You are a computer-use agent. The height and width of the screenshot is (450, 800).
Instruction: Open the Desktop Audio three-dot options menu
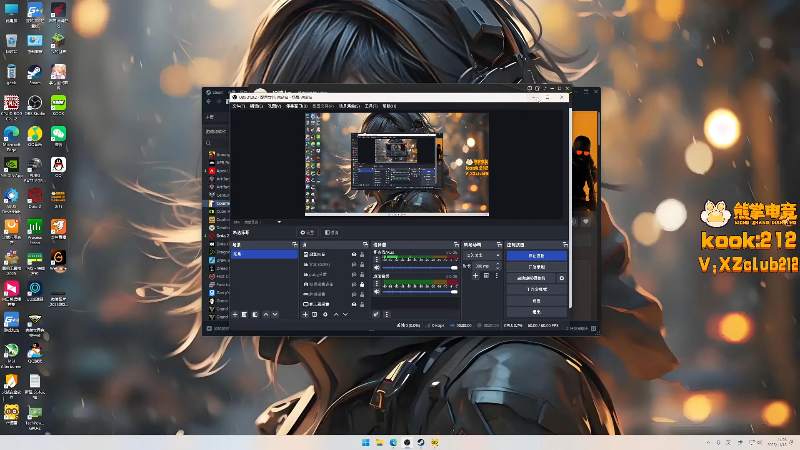(x=377, y=284)
